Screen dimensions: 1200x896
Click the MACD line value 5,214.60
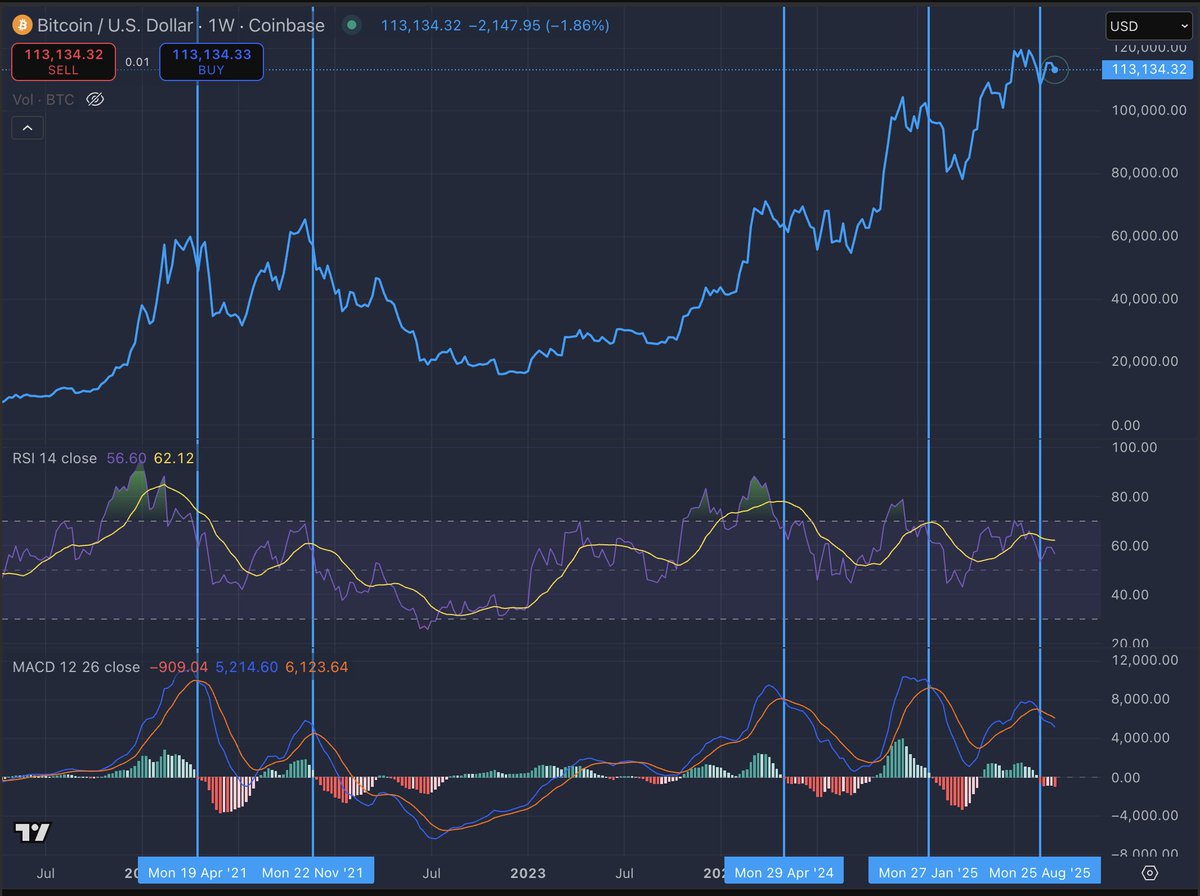[246, 666]
